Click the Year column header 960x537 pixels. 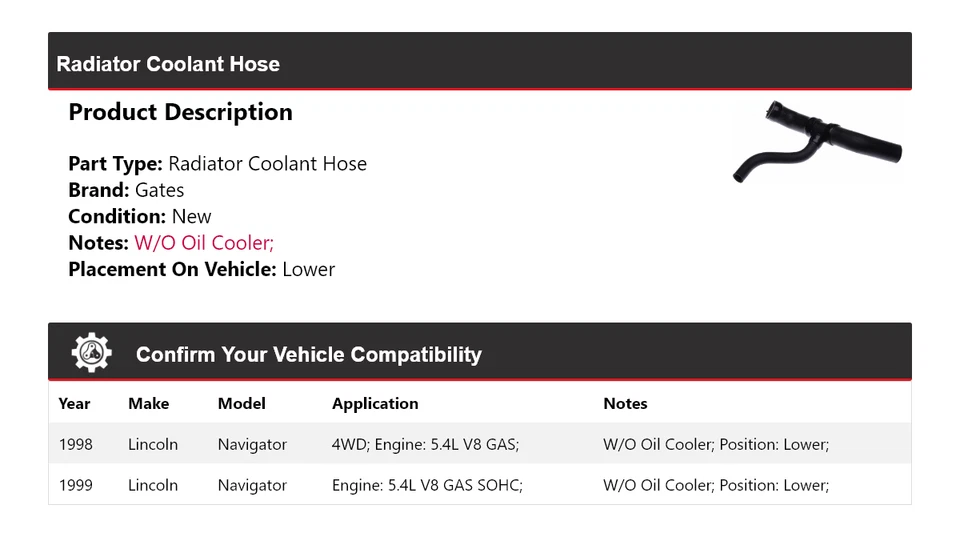click(x=74, y=404)
